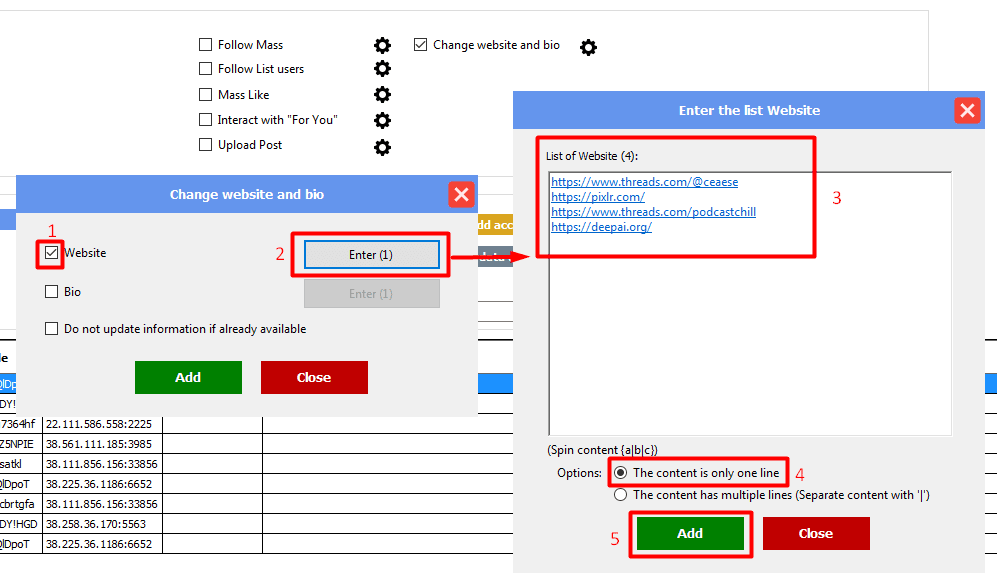Screen dimensions: 997x579
Task: Open gear settings for Change website and bio
Action: 588,47
